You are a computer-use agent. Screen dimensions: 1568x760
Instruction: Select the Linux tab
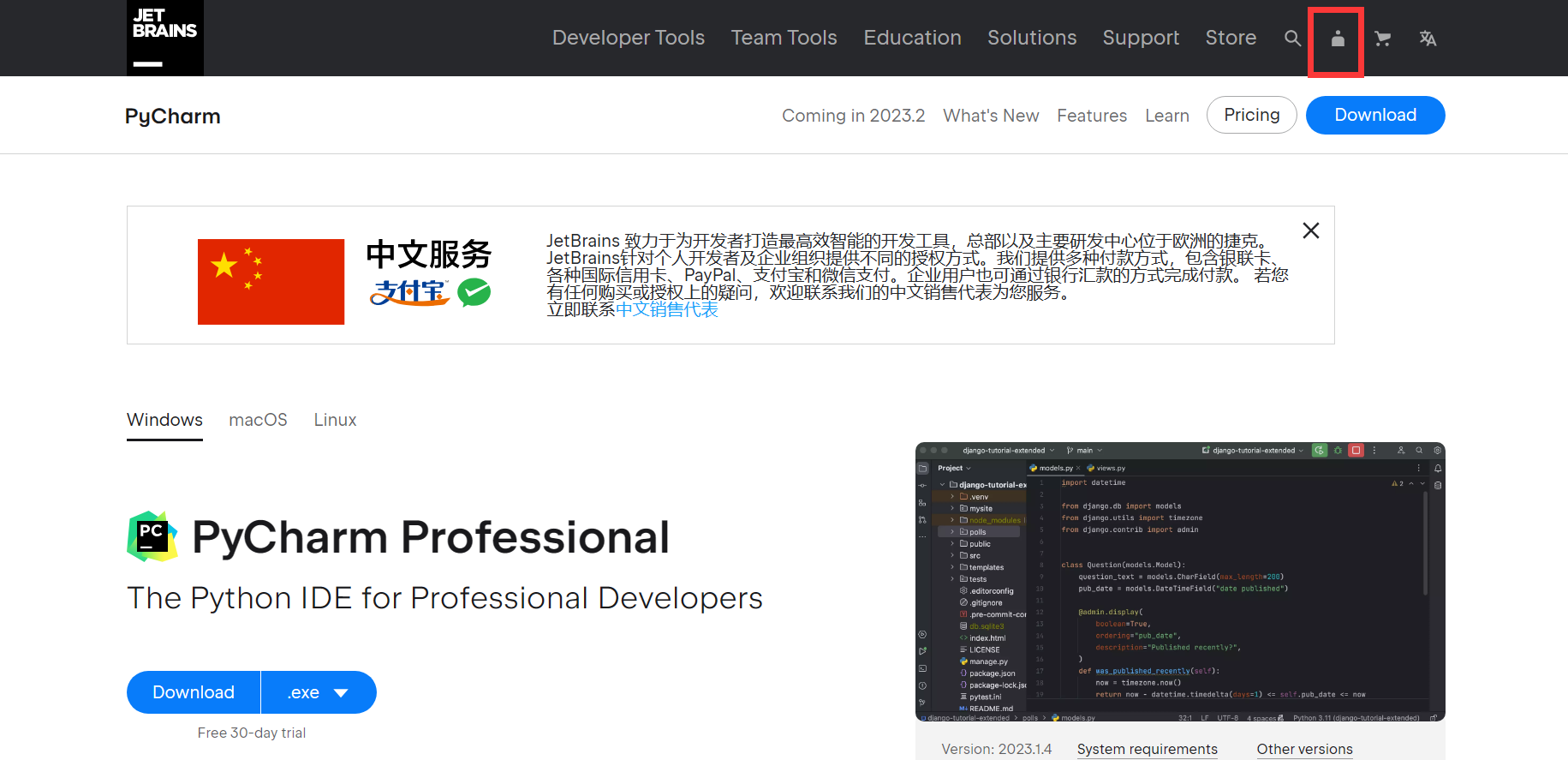[335, 420]
